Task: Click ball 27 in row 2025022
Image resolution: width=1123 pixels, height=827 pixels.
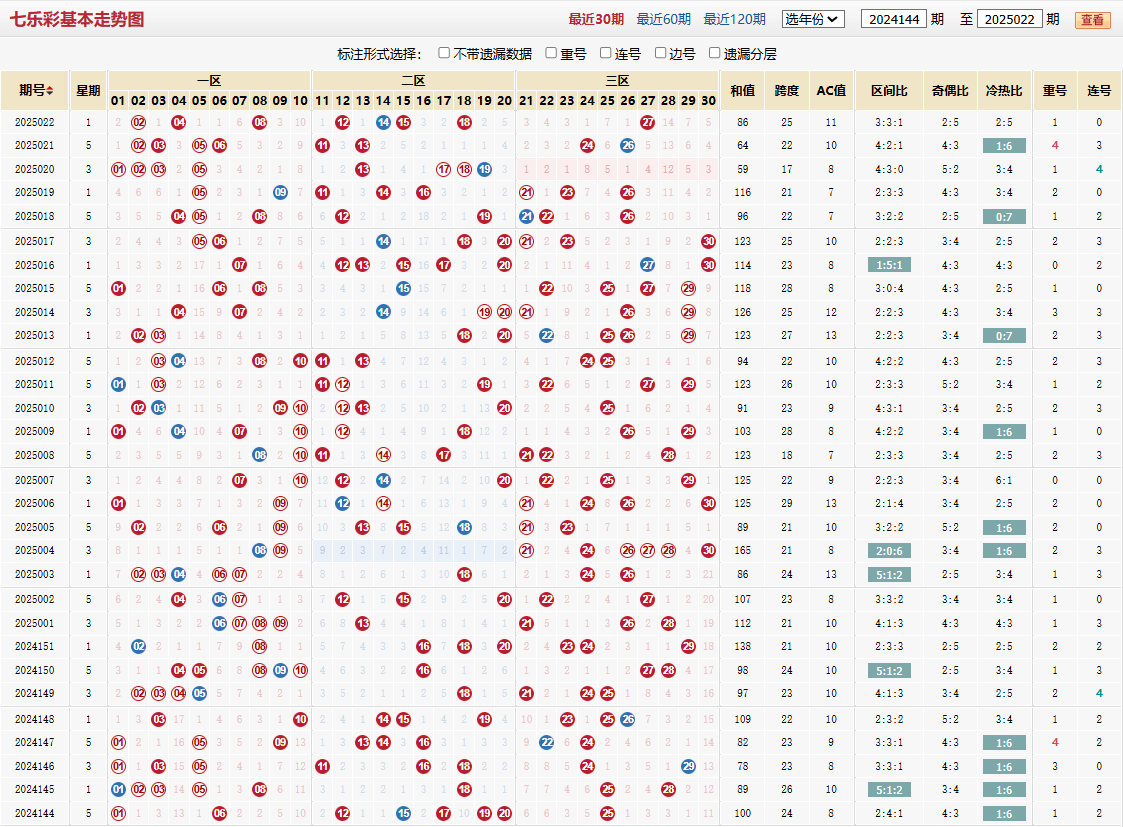Action: click(647, 122)
